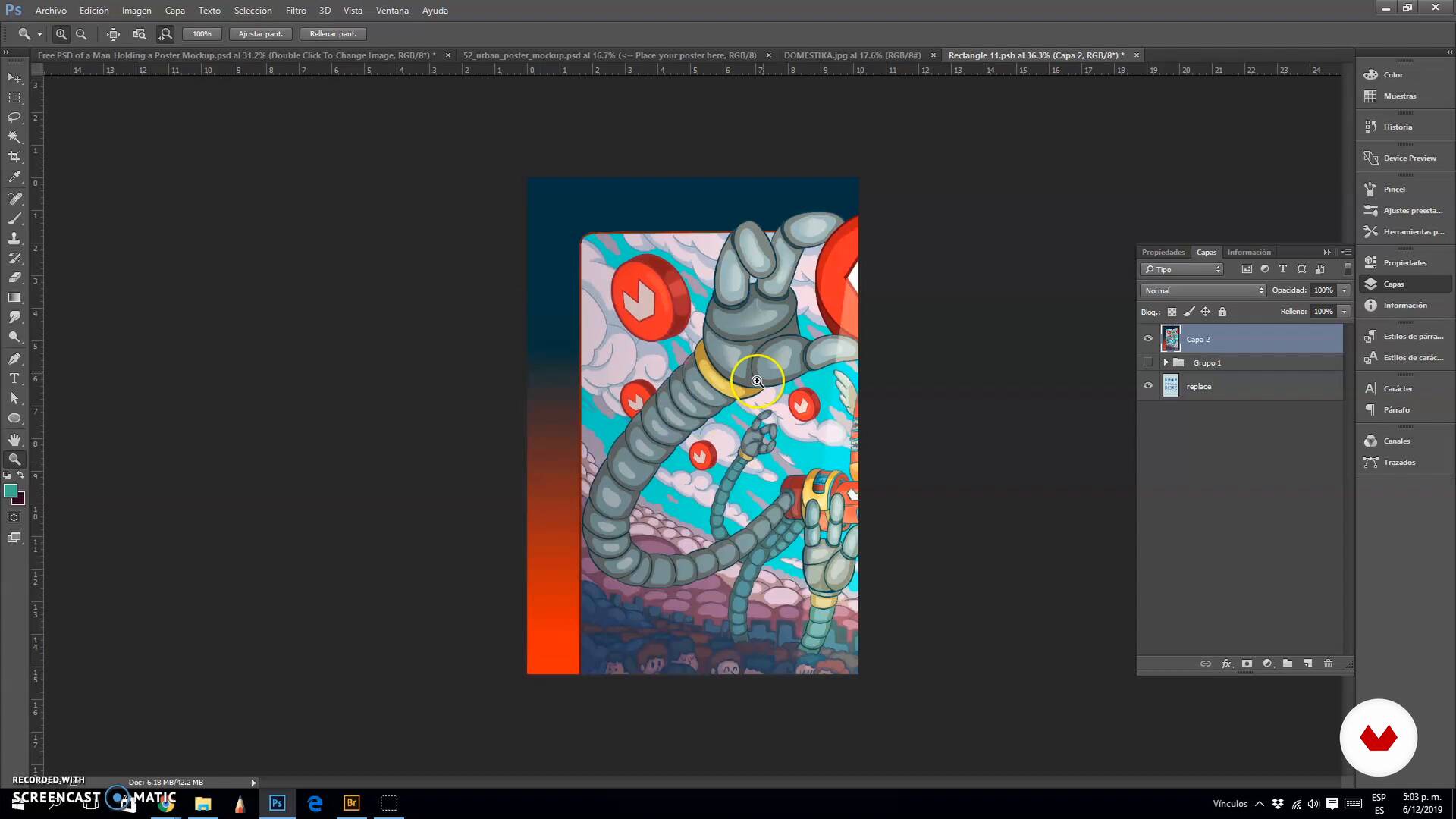
Task: Open the Device Preview panel
Action: (1409, 158)
